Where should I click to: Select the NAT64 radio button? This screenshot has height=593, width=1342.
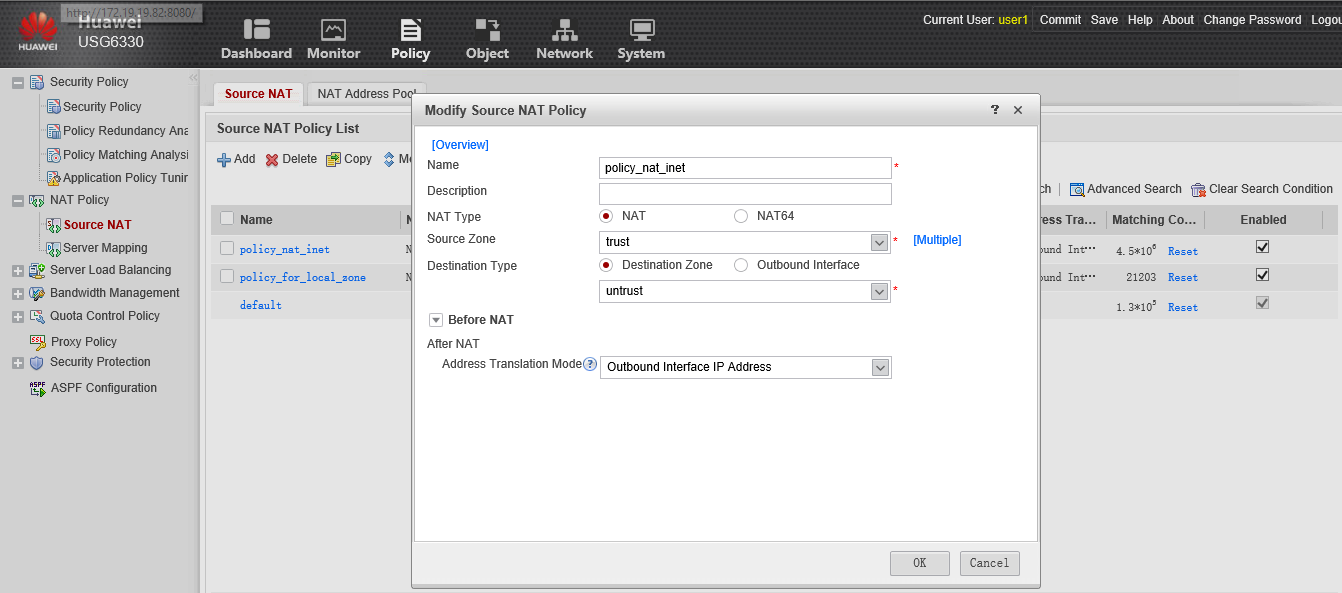pyautogui.click(x=741, y=216)
